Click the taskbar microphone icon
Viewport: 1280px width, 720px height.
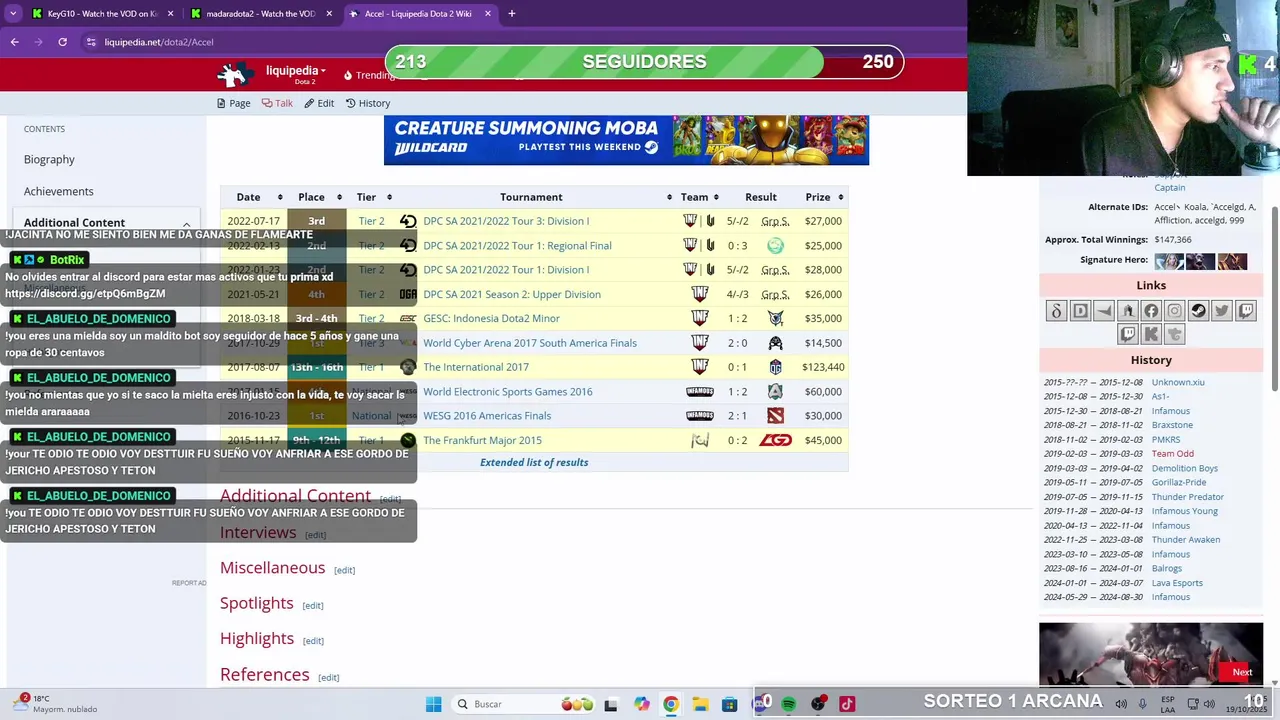tap(1142, 704)
